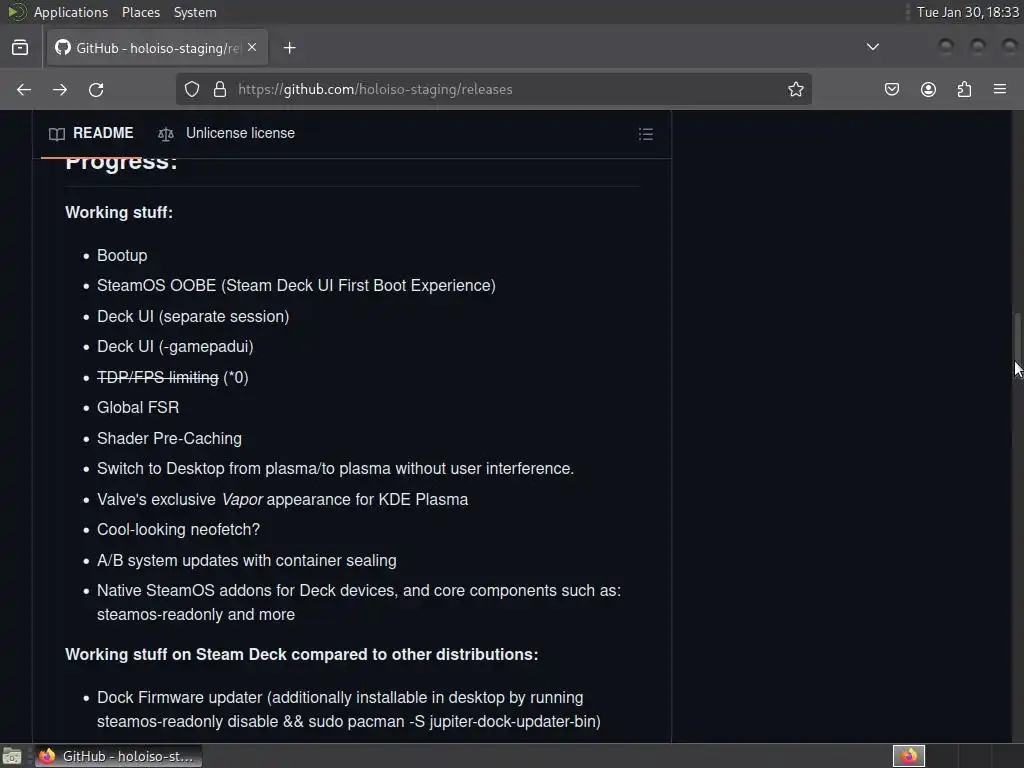Click the Applications menu logo icon
Image resolution: width=1024 pixels, height=768 pixels.
pyautogui.click(x=16, y=12)
